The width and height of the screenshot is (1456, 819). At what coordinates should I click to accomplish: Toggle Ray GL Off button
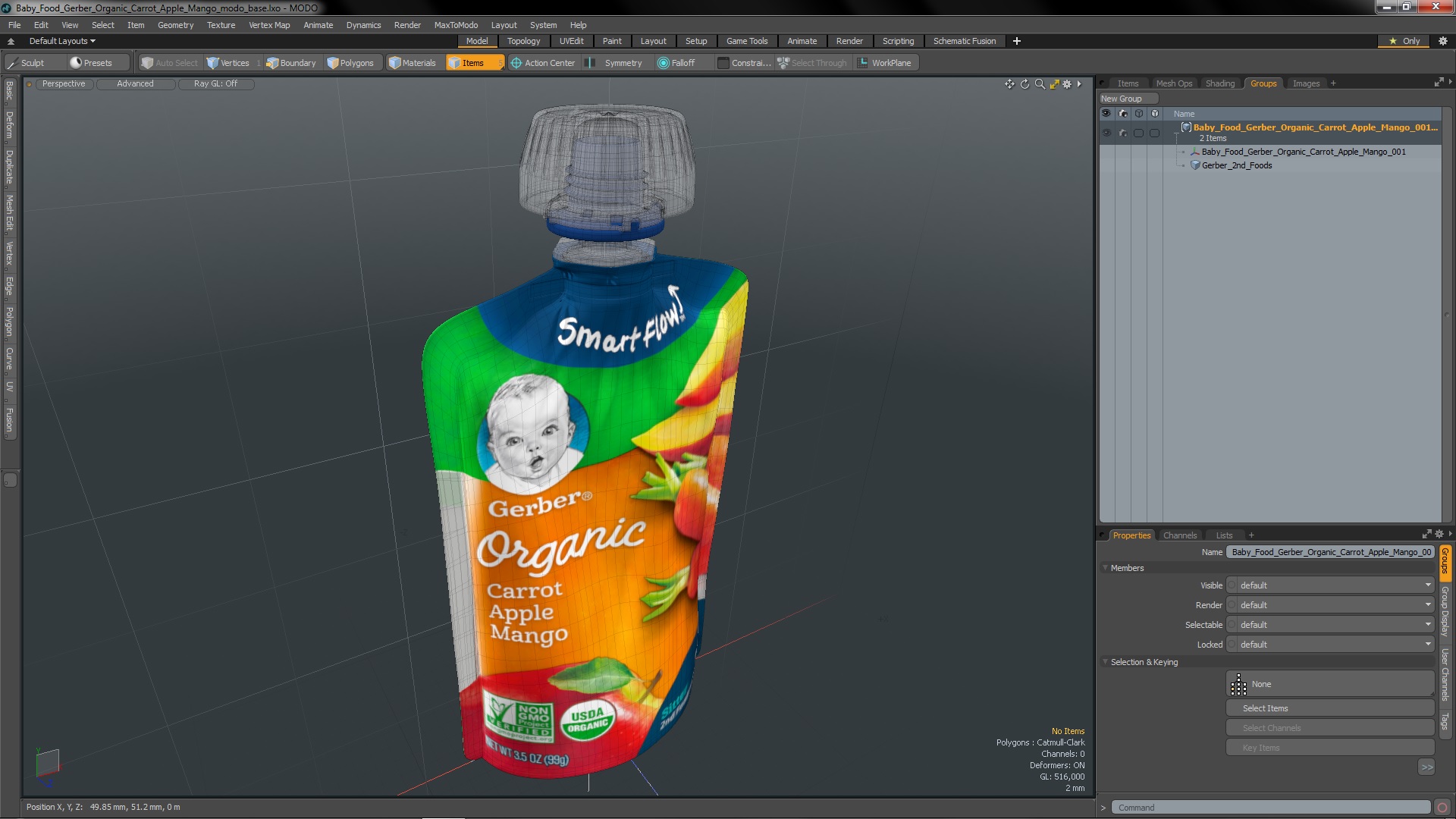tap(215, 84)
